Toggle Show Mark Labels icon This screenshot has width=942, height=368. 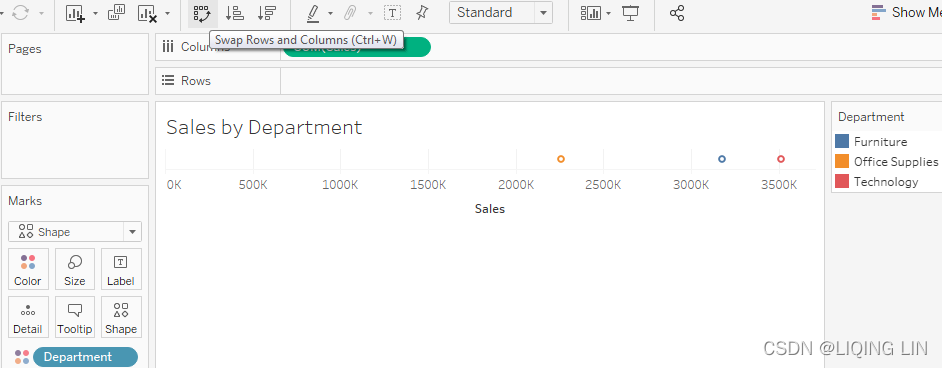tap(392, 13)
